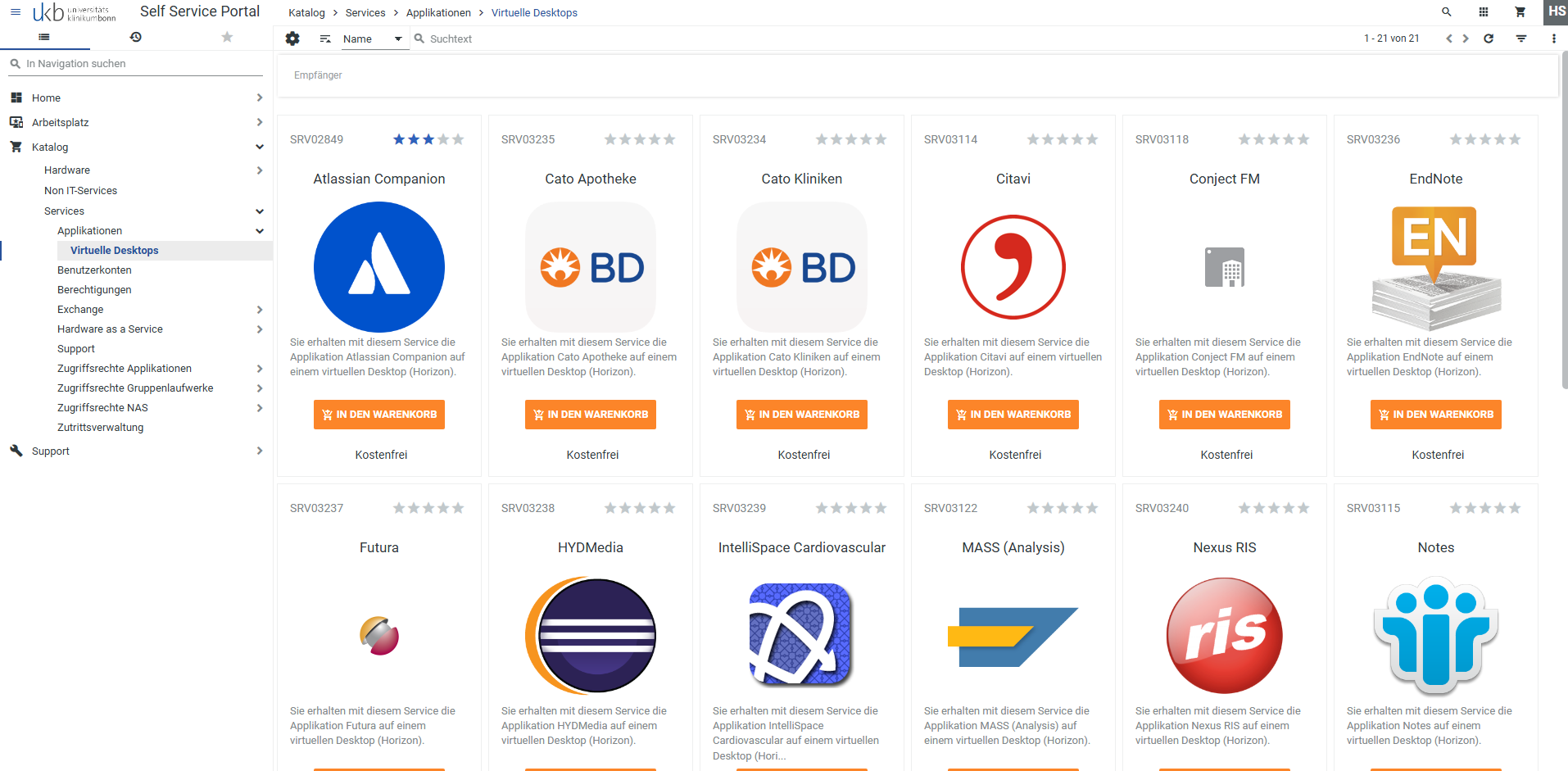This screenshot has height=771, width=1568.
Task: Select Virtuelle Desktops navigation item
Action: [x=115, y=251]
